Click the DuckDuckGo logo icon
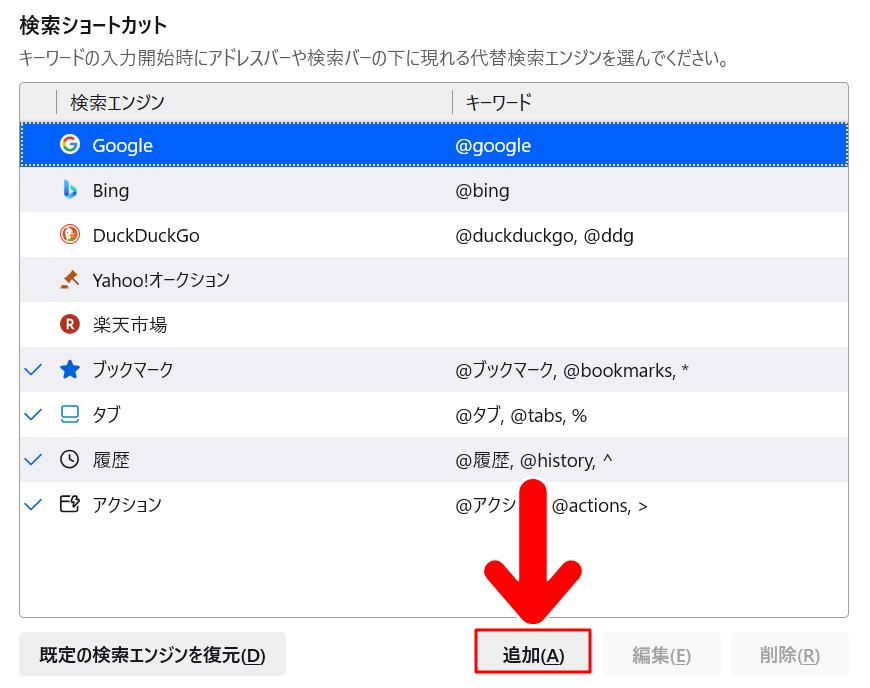870x688 pixels. click(70, 235)
